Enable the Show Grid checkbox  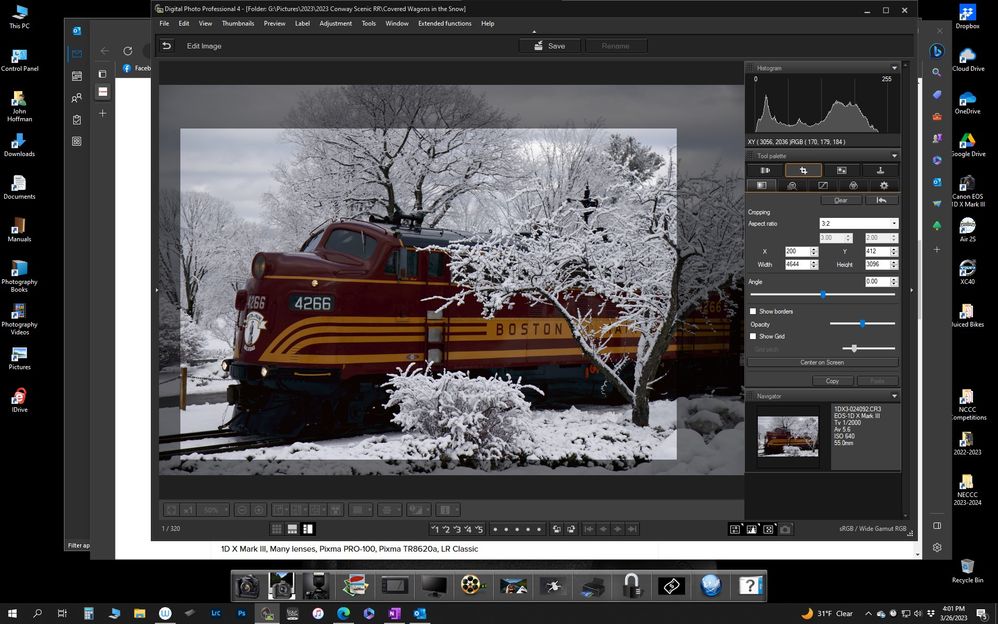point(753,336)
